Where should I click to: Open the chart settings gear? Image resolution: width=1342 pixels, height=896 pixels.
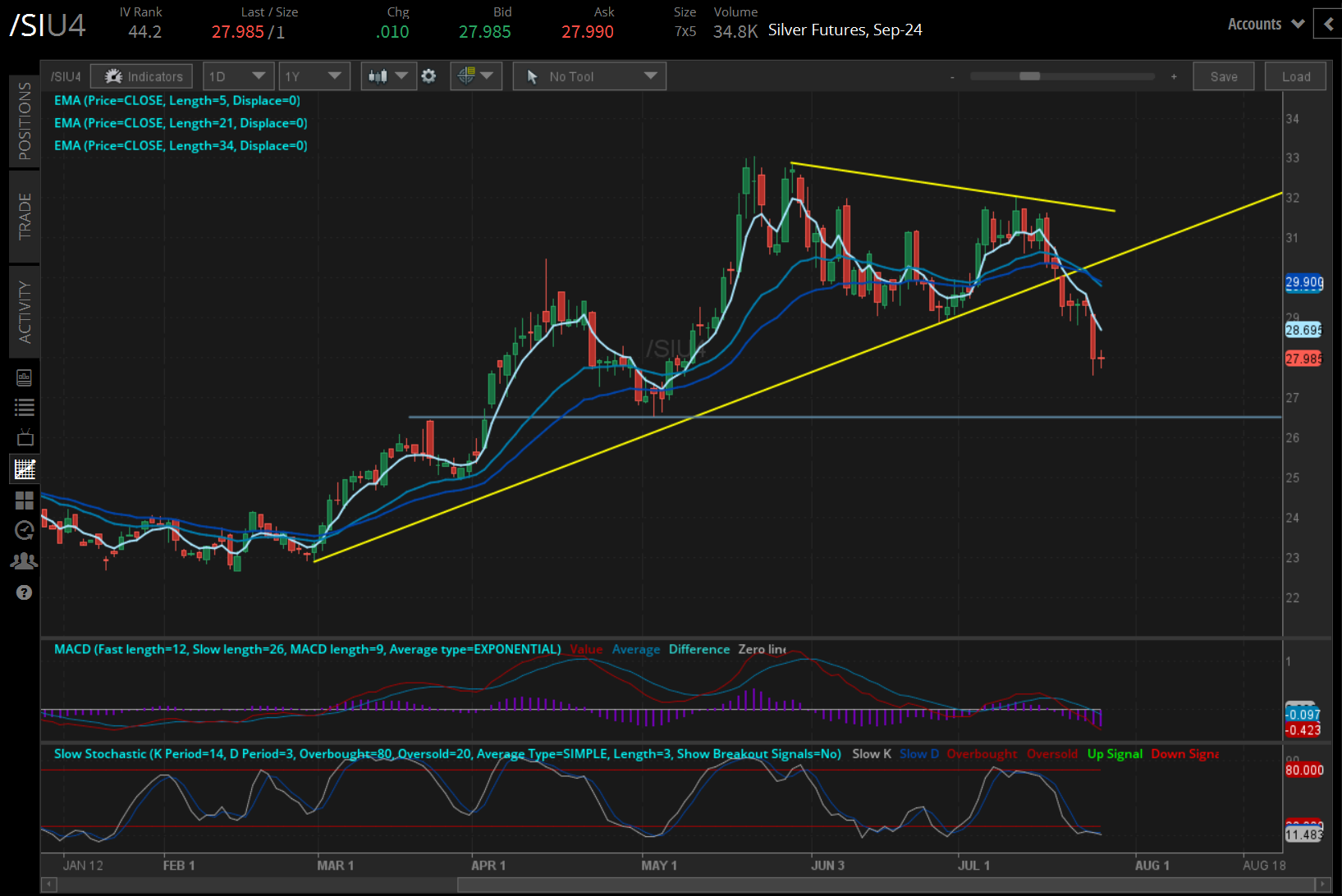click(428, 76)
